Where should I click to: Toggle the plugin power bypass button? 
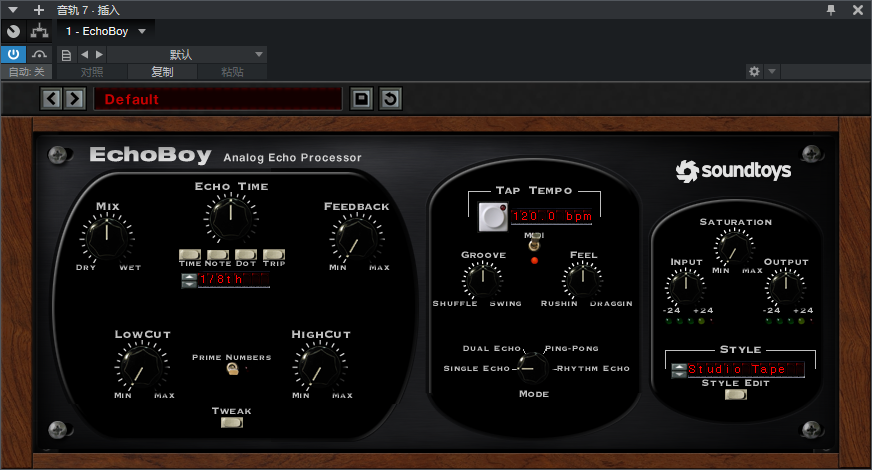click(x=13, y=55)
